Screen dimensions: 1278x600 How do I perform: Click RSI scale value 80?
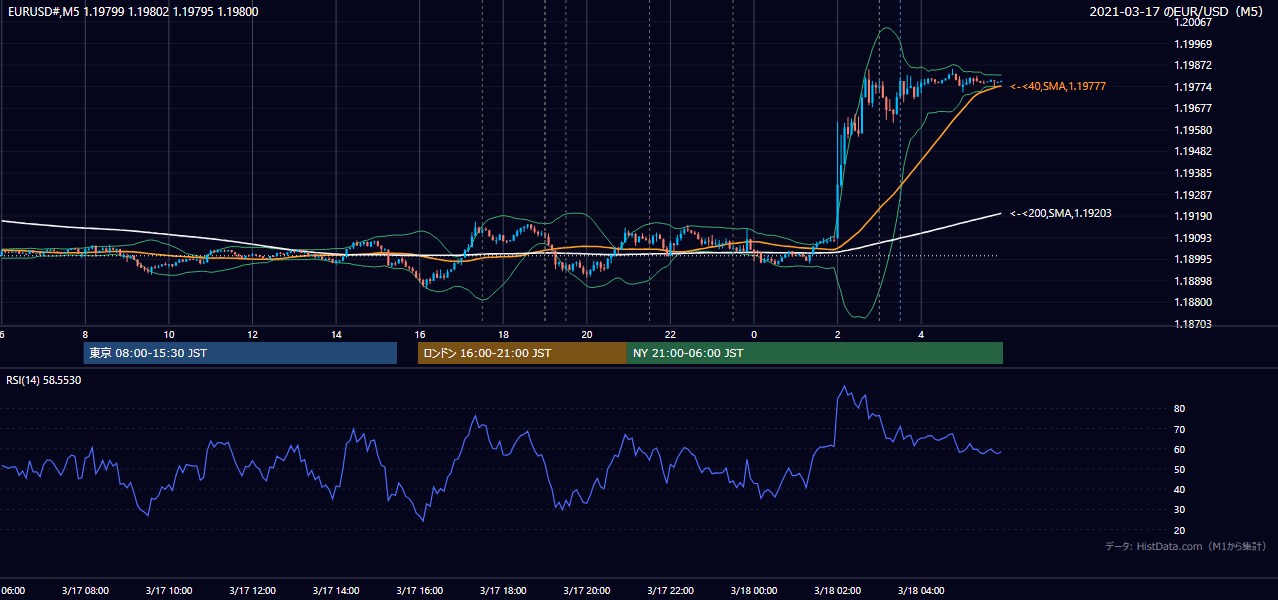click(x=1180, y=409)
